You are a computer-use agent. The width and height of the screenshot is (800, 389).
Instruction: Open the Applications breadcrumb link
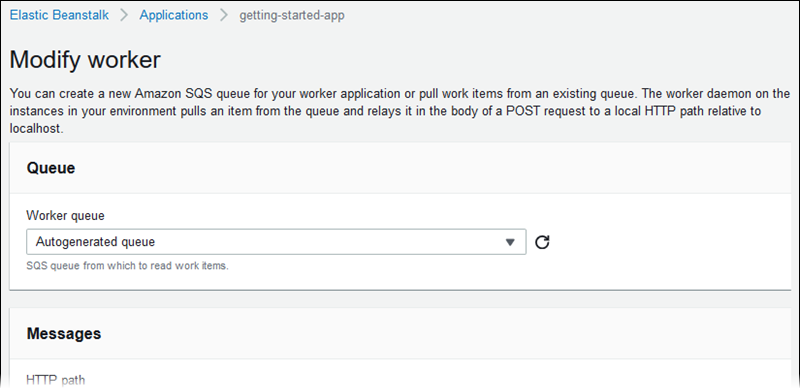click(173, 15)
